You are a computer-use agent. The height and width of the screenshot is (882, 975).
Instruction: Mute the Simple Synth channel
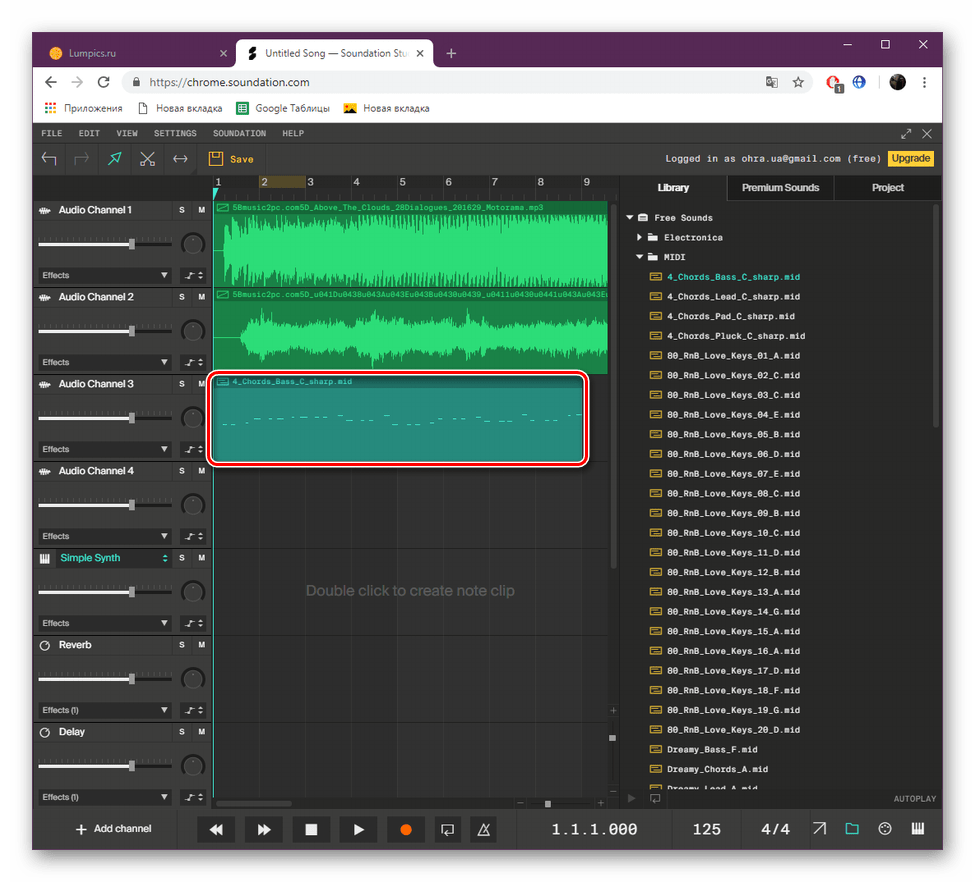pos(200,558)
